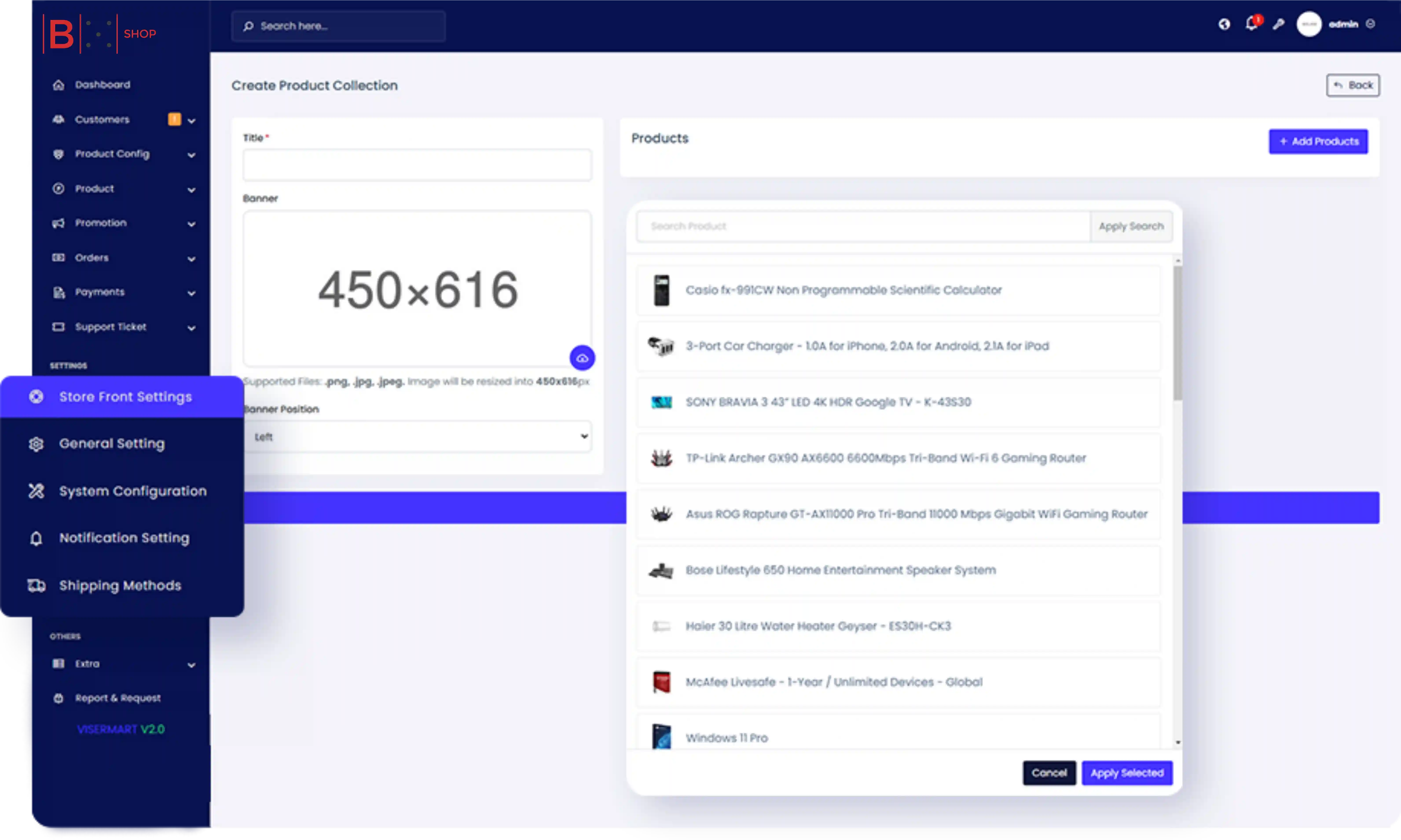This screenshot has height=840, width=1401.
Task: Click the Shipping Methods truck icon
Action: pos(36,585)
